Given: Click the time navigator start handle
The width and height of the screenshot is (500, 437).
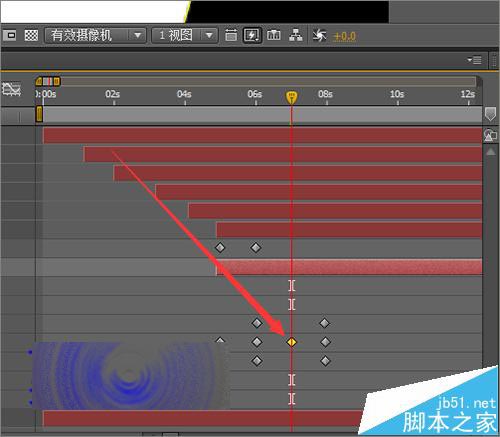Looking at the screenshot, I should tap(39, 81).
